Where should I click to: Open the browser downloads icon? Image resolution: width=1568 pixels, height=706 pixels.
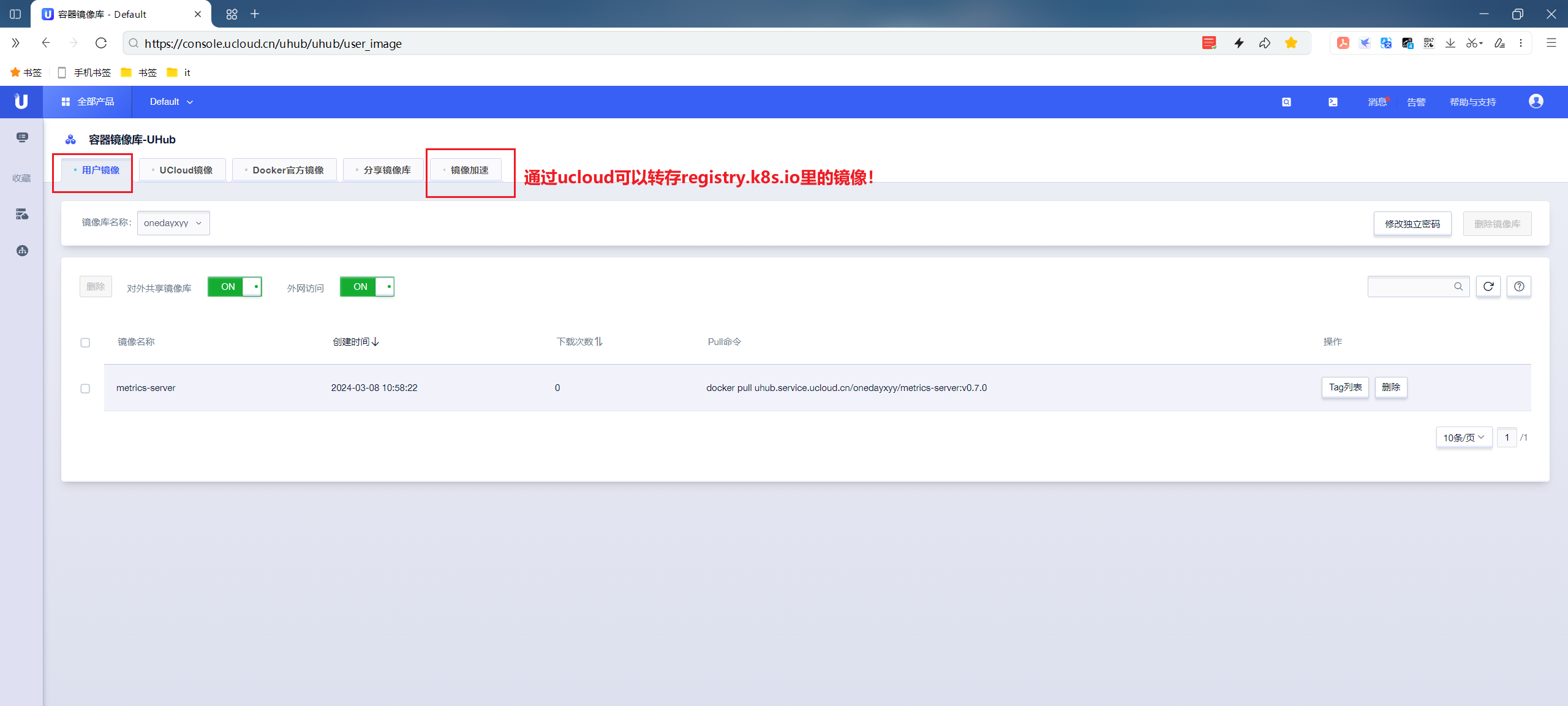pyautogui.click(x=1450, y=43)
